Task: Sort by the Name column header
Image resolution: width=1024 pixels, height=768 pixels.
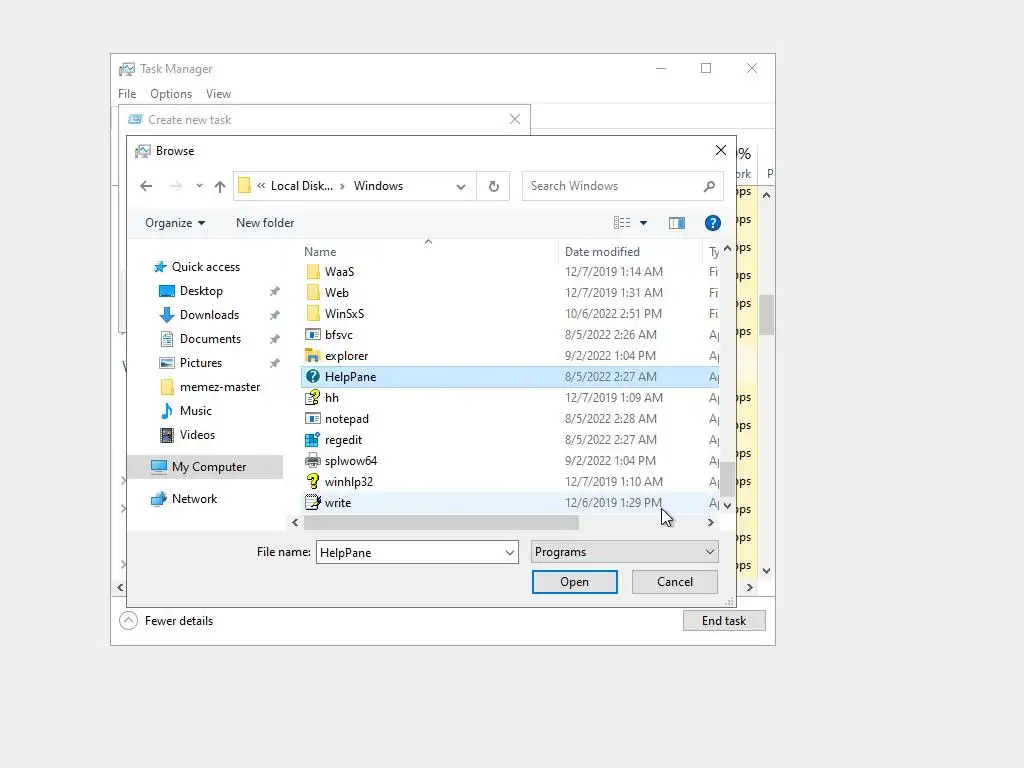Action: click(x=320, y=251)
